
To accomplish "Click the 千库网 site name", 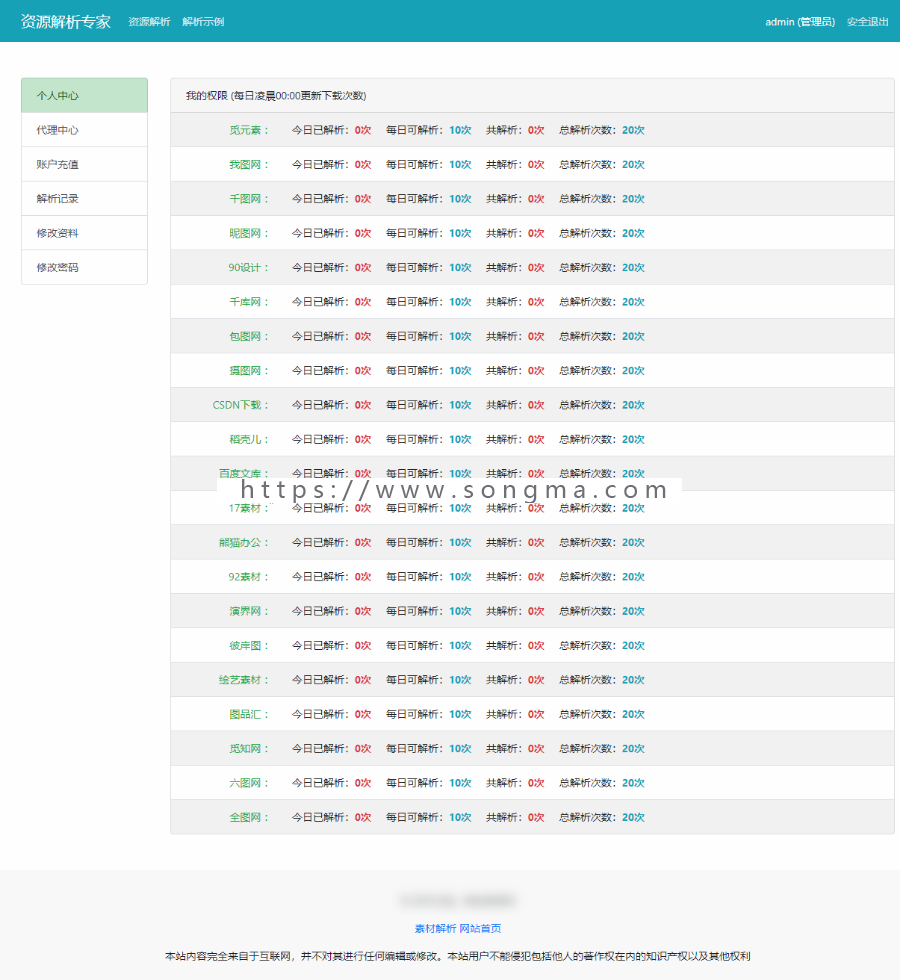I will 249,302.
